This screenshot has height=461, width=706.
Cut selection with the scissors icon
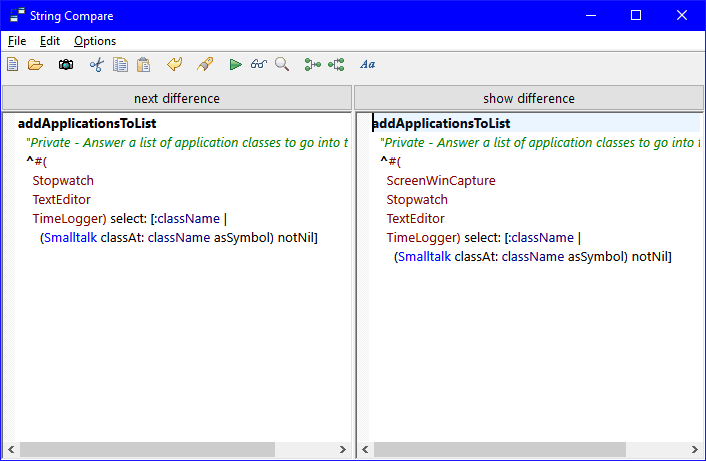point(97,65)
